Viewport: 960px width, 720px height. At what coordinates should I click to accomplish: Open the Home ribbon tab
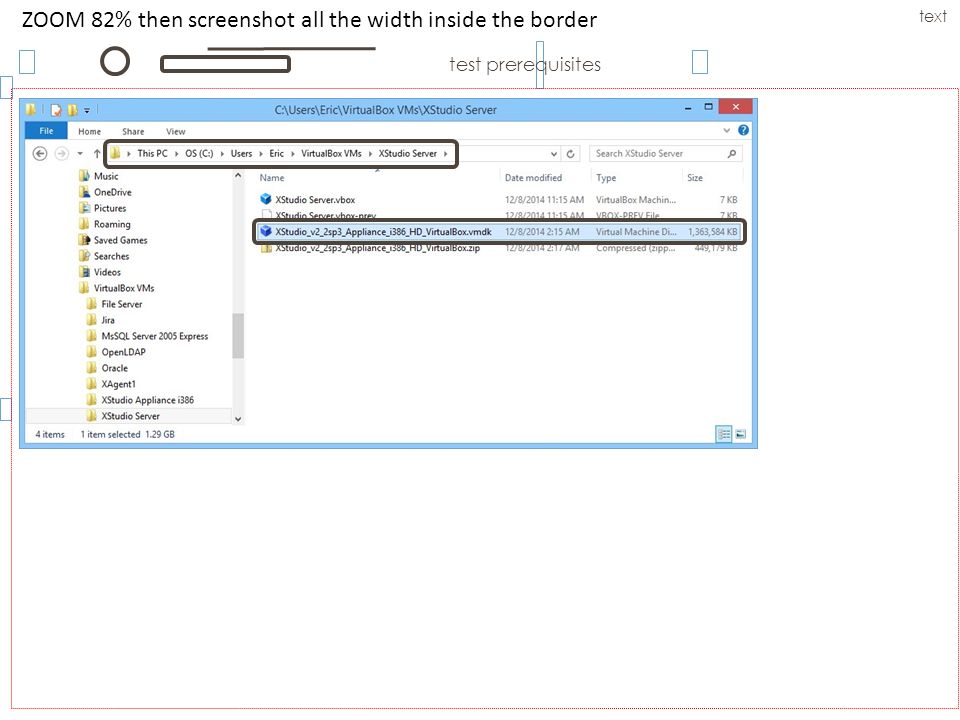[89, 131]
